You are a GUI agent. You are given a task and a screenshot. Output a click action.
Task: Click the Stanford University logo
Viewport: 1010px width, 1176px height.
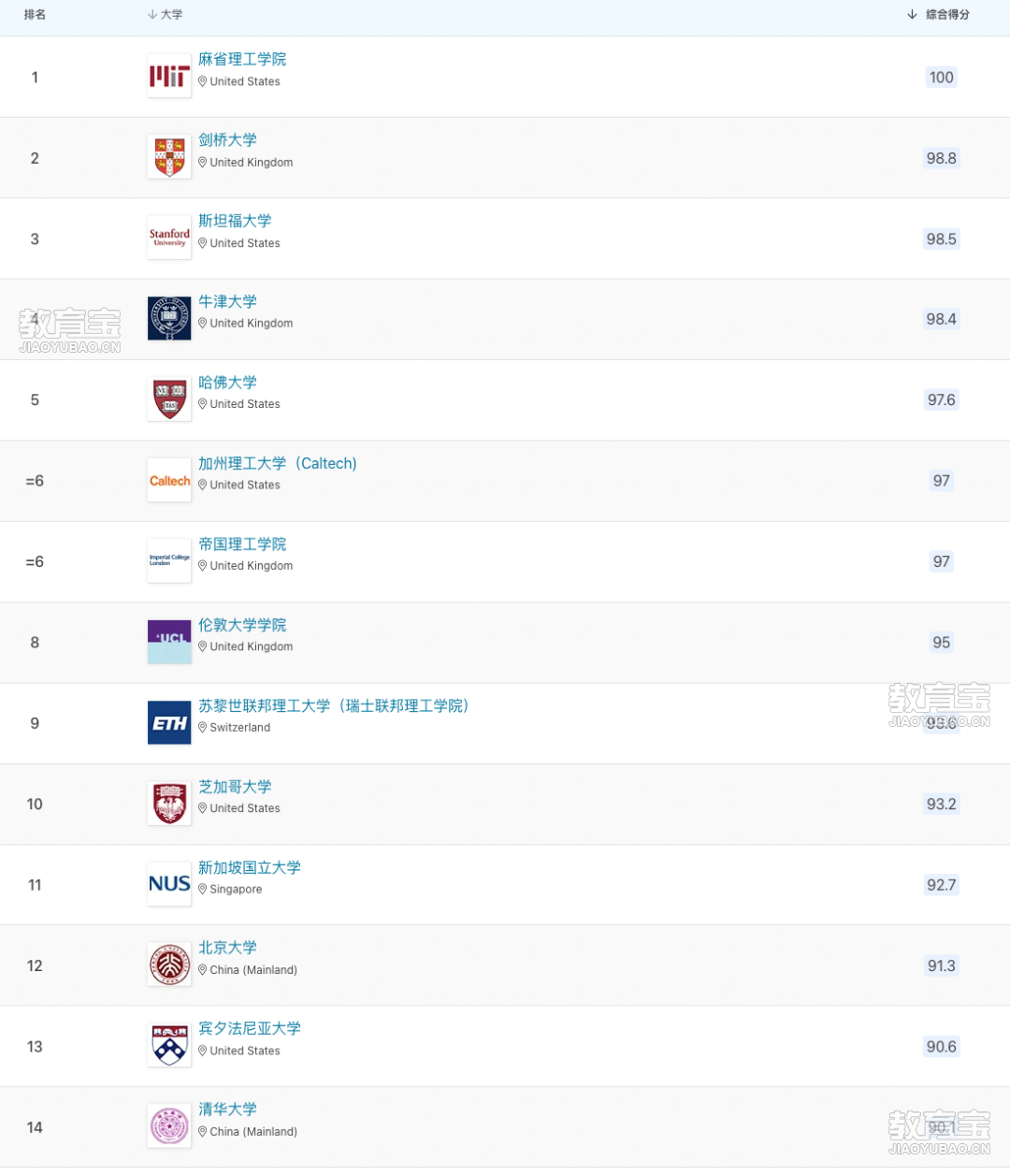click(x=169, y=238)
